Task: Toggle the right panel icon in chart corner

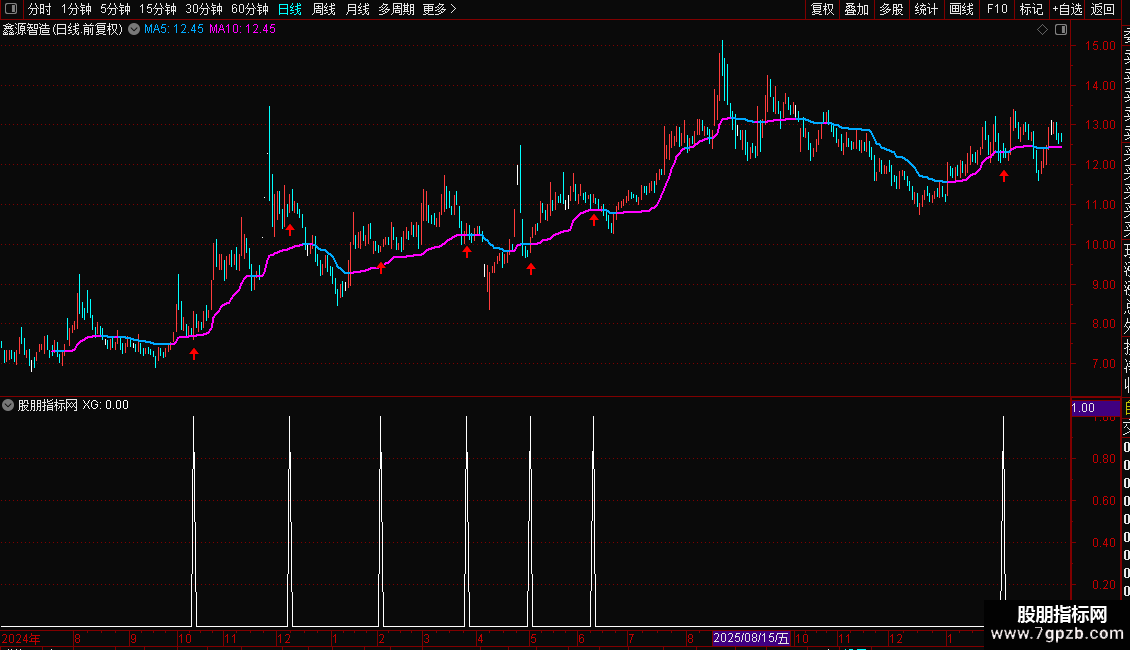Action: pyautogui.click(x=1061, y=30)
